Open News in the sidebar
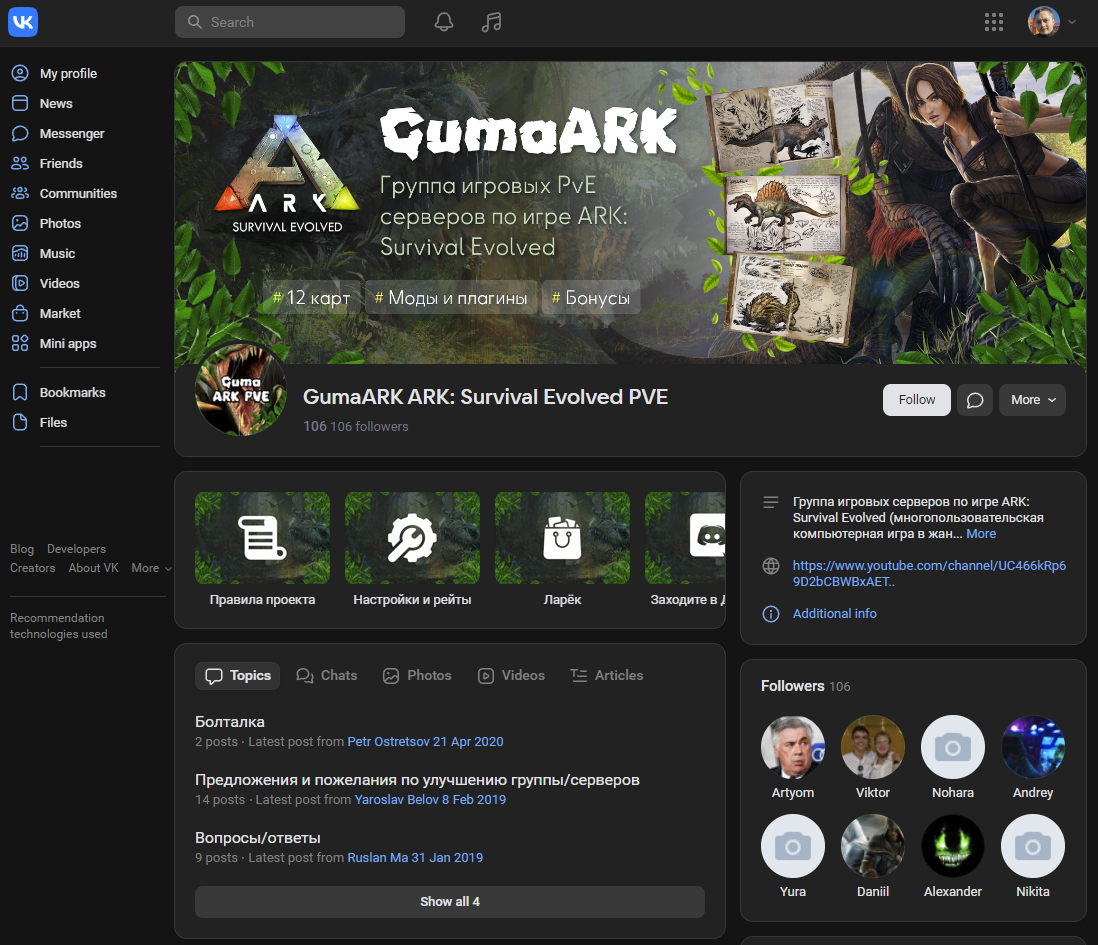The width and height of the screenshot is (1098, 945). (56, 104)
